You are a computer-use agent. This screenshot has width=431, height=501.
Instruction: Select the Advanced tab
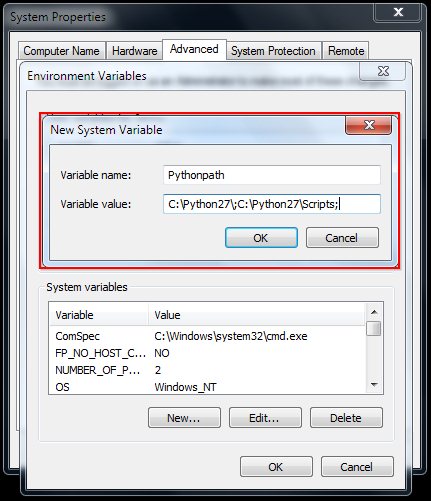point(194,49)
